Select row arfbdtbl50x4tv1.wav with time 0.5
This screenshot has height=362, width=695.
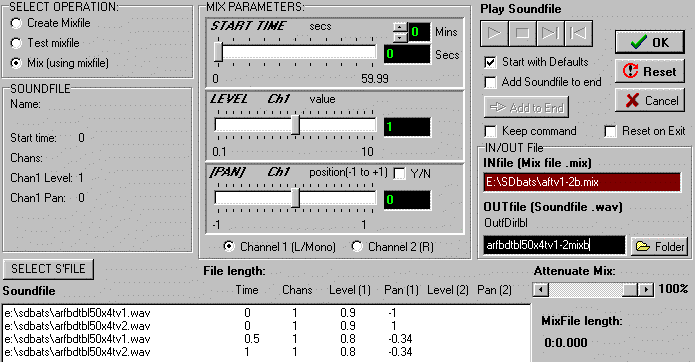pos(266,339)
